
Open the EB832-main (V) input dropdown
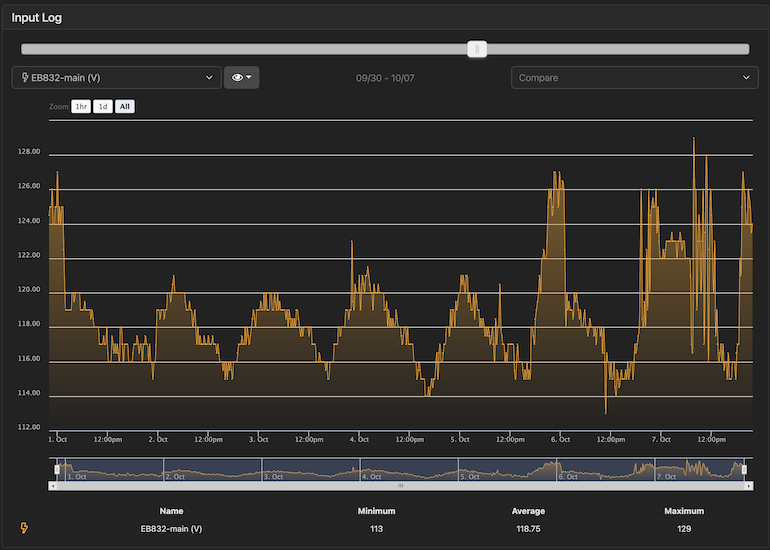point(116,78)
